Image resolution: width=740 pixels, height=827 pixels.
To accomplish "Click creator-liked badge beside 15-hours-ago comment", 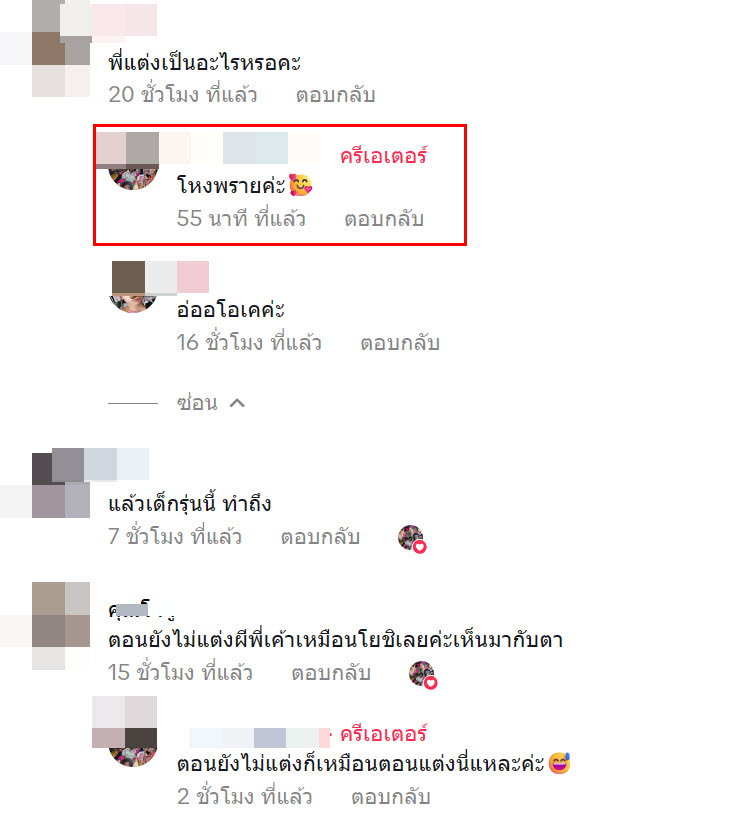I will tap(423, 675).
